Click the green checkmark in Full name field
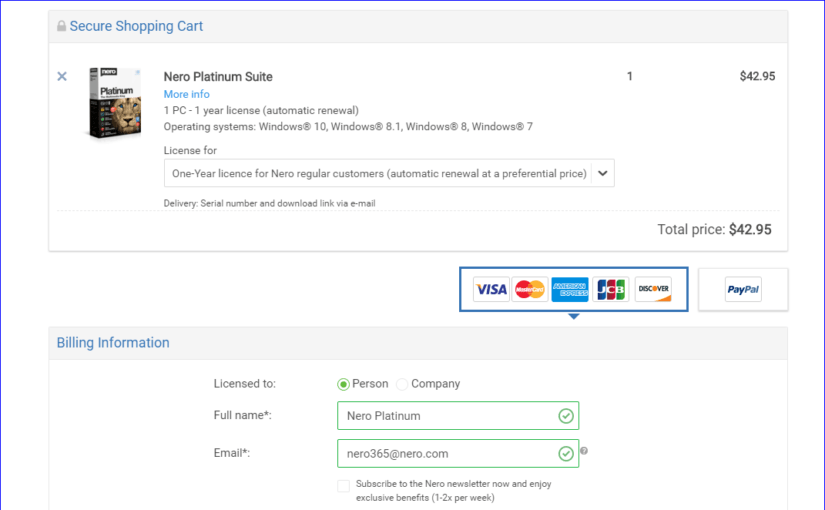The width and height of the screenshot is (825, 510). coord(566,416)
